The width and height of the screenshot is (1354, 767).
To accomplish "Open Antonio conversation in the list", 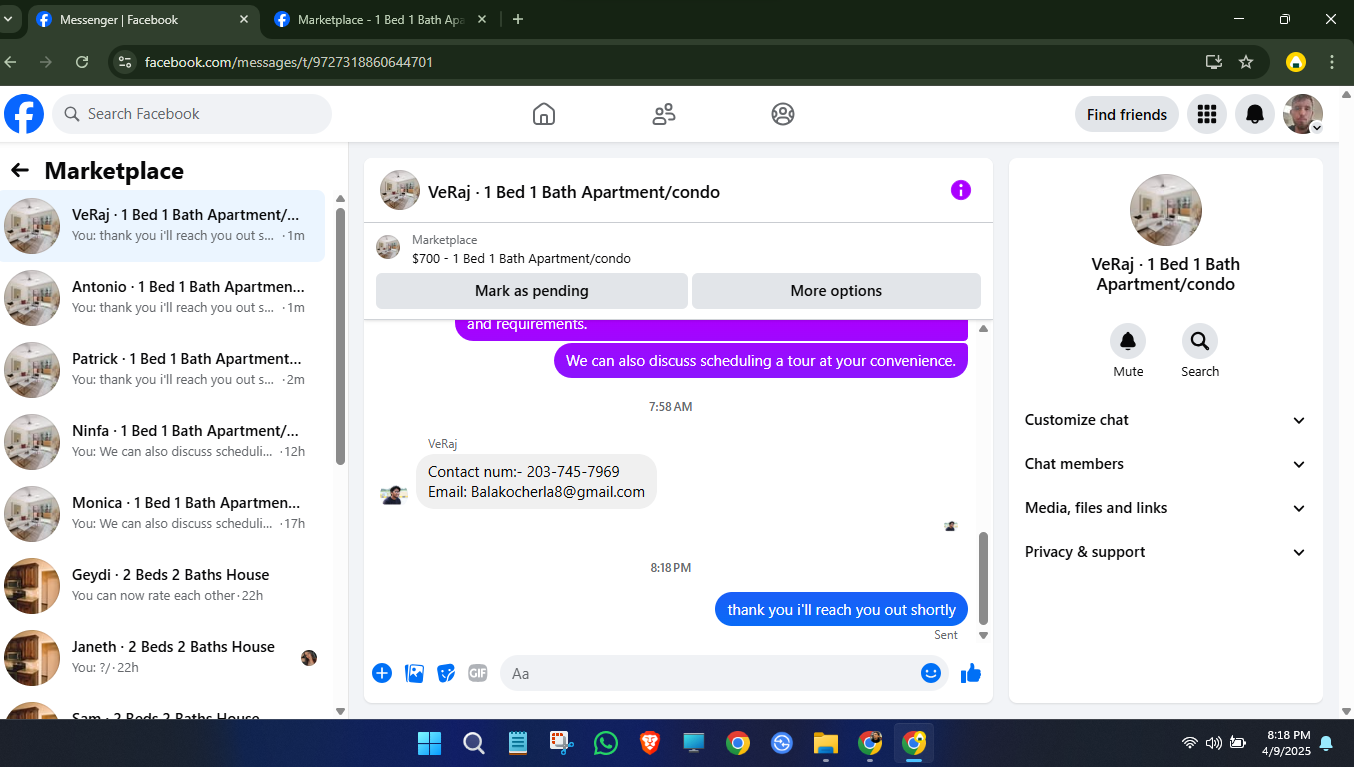I will [163, 298].
